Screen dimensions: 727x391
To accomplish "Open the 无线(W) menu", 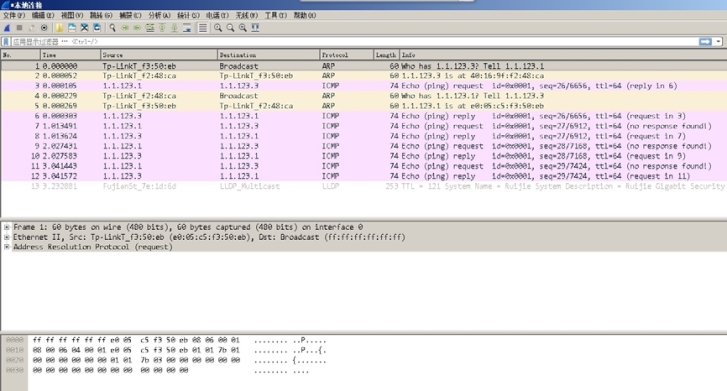I will click(x=247, y=15).
